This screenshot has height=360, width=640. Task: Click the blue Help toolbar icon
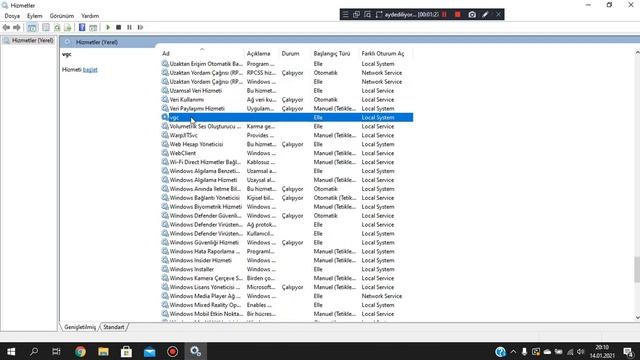[82, 27]
